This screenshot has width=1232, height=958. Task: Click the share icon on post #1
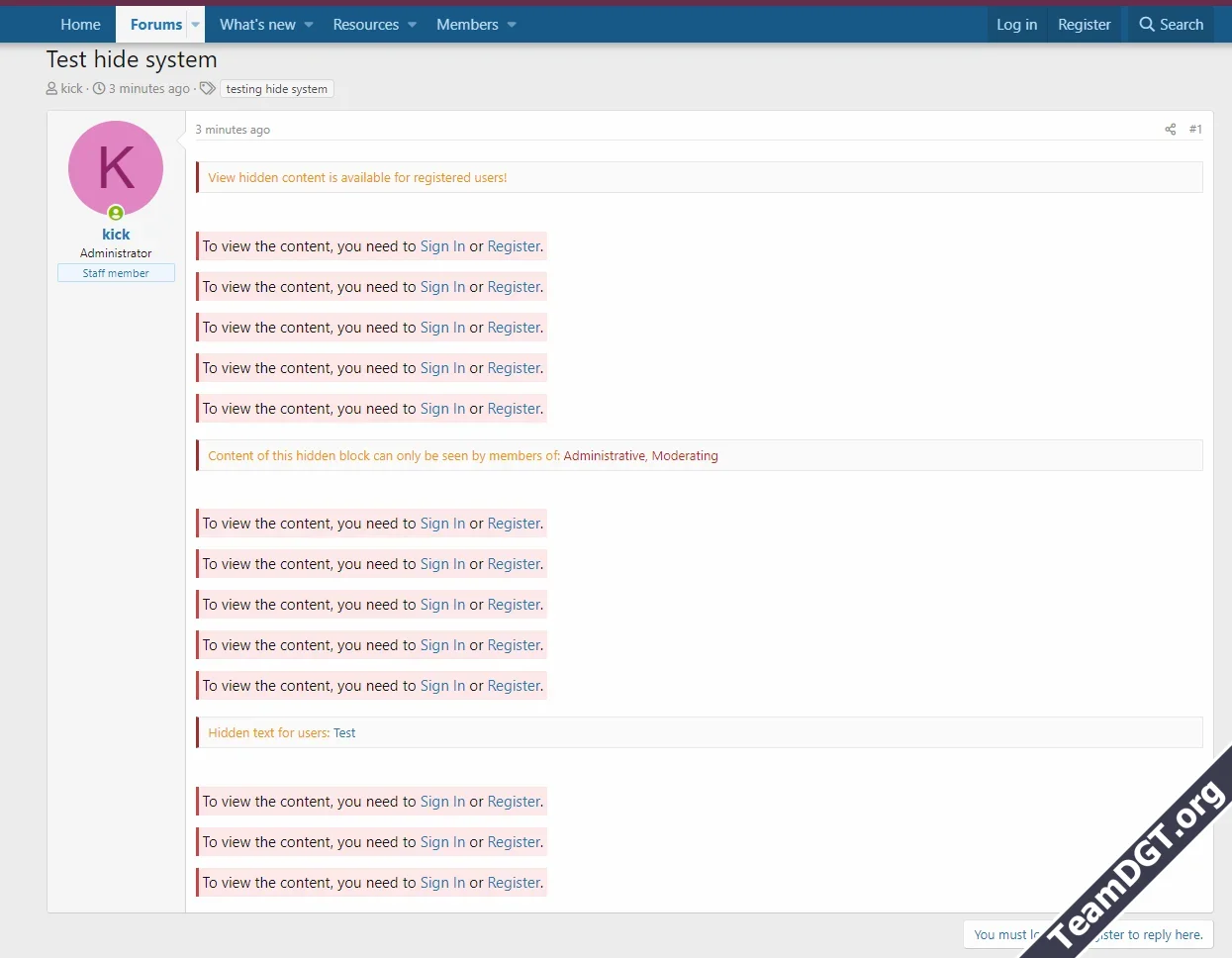point(1170,129)
